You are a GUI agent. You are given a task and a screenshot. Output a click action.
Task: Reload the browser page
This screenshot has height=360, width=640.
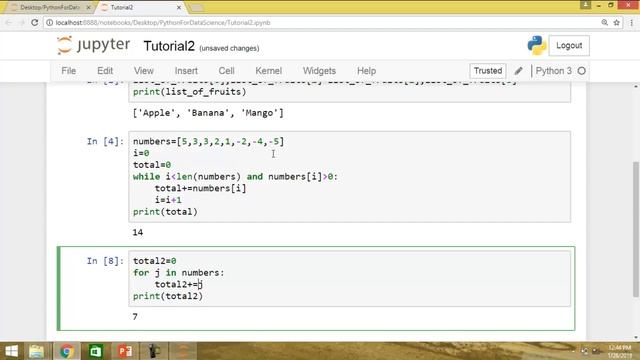coord(35,23)
